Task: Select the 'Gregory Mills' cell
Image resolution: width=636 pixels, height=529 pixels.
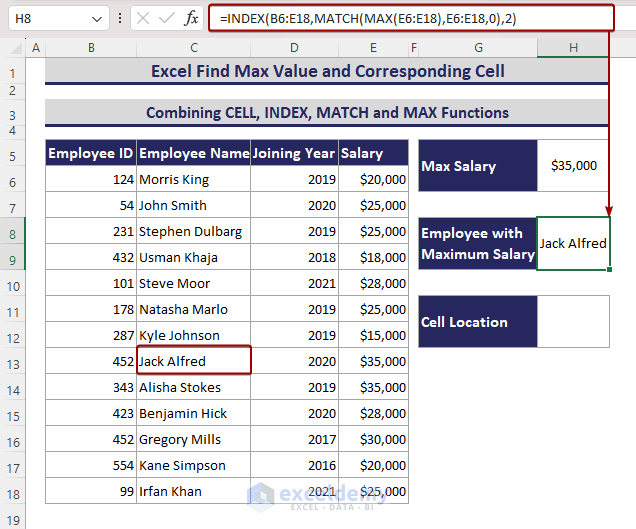Action: coord(194,439)
